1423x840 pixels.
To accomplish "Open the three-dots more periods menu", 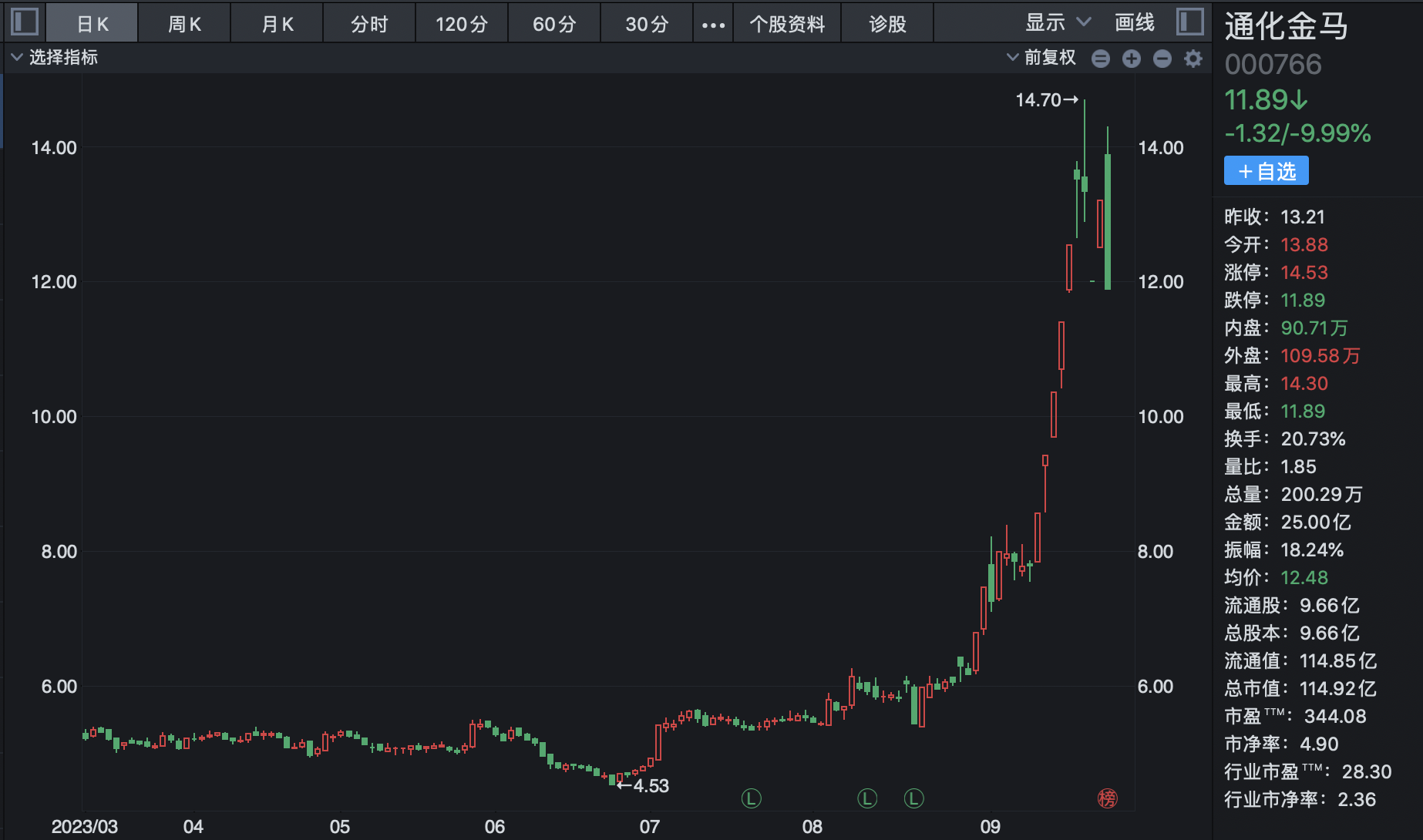I will click(713, 25).
